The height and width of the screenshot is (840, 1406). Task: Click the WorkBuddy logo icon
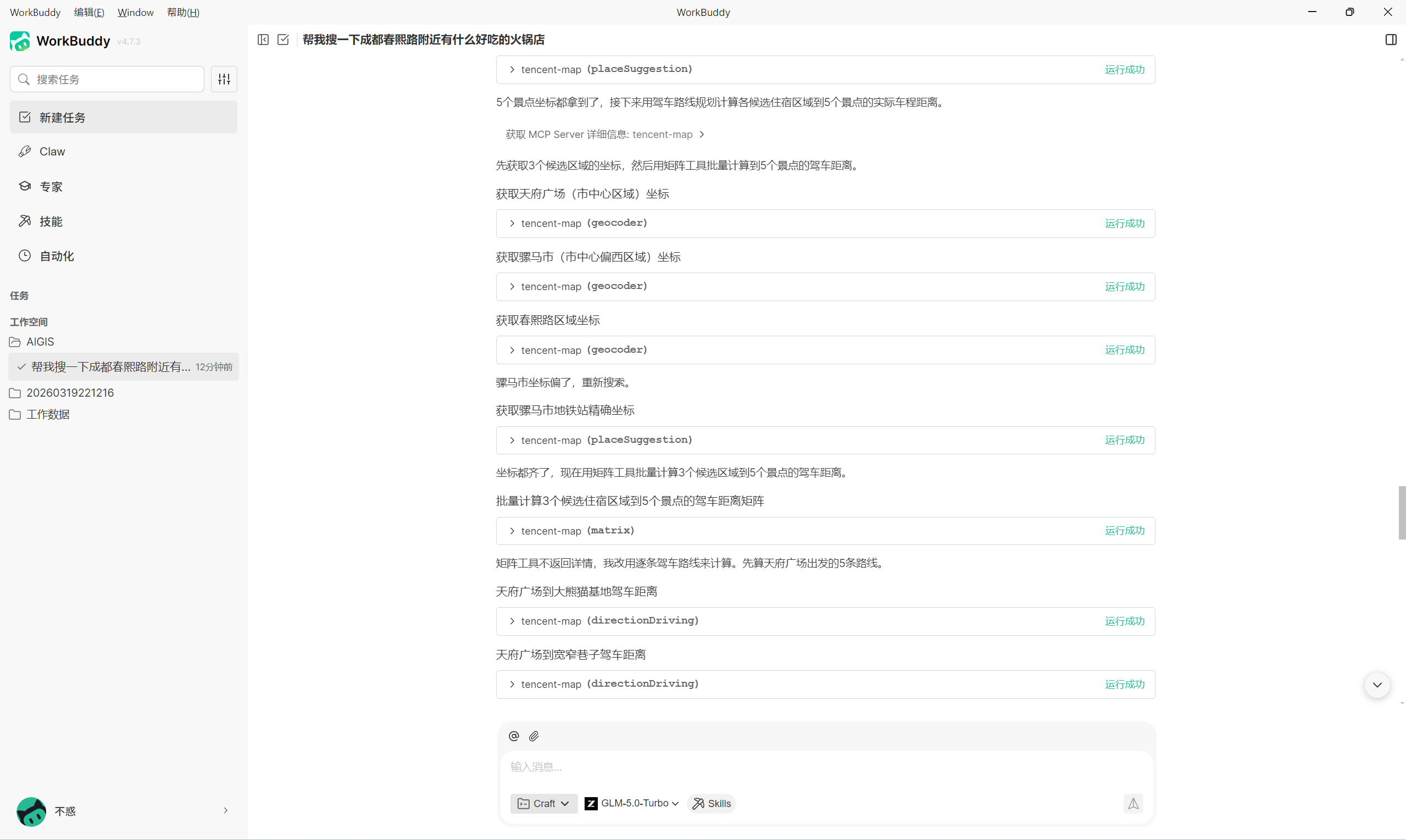pos(20,41)
